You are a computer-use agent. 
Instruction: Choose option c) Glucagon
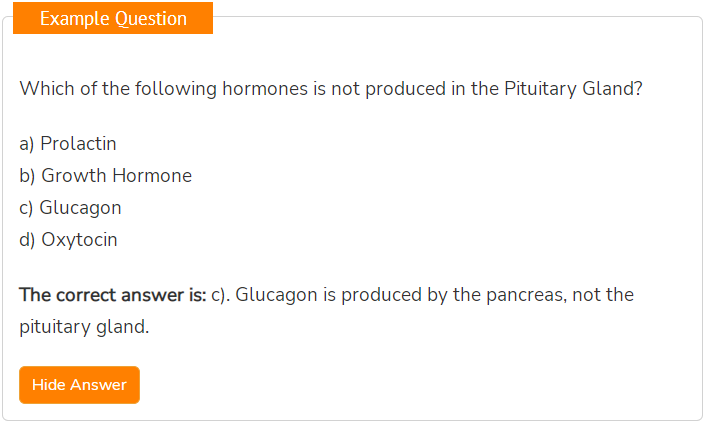click(71, 208)
